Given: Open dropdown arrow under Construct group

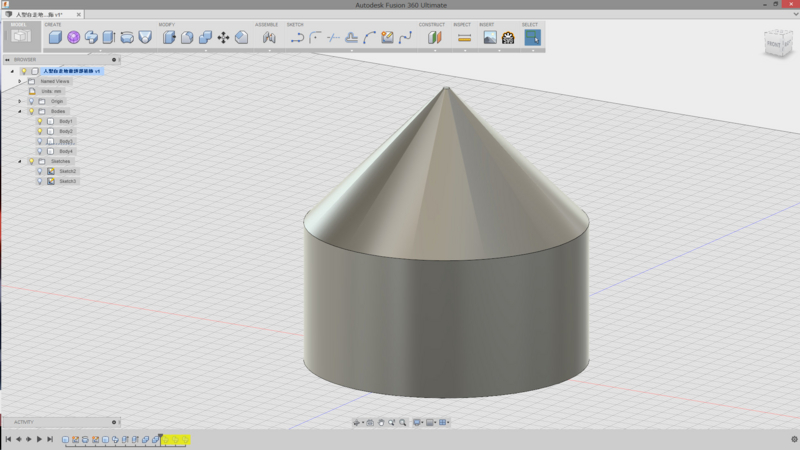Looking at the screenshot, I should pyautogui.click(x=435, y=51).
